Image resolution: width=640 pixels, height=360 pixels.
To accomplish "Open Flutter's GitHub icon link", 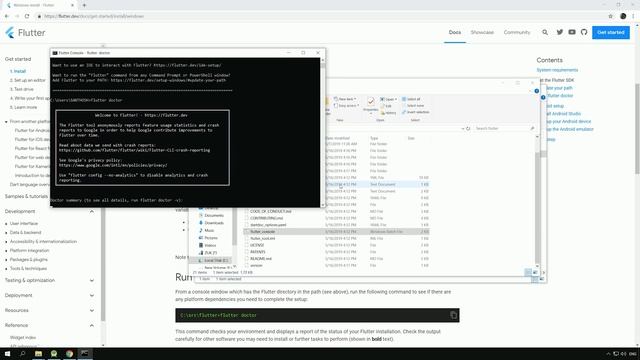I will 584,32.
